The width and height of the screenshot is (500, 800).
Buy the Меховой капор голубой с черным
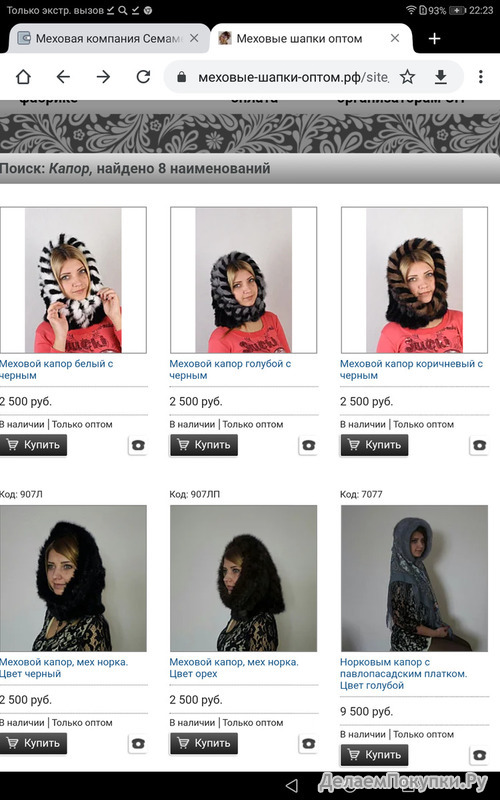coord(204,445)
